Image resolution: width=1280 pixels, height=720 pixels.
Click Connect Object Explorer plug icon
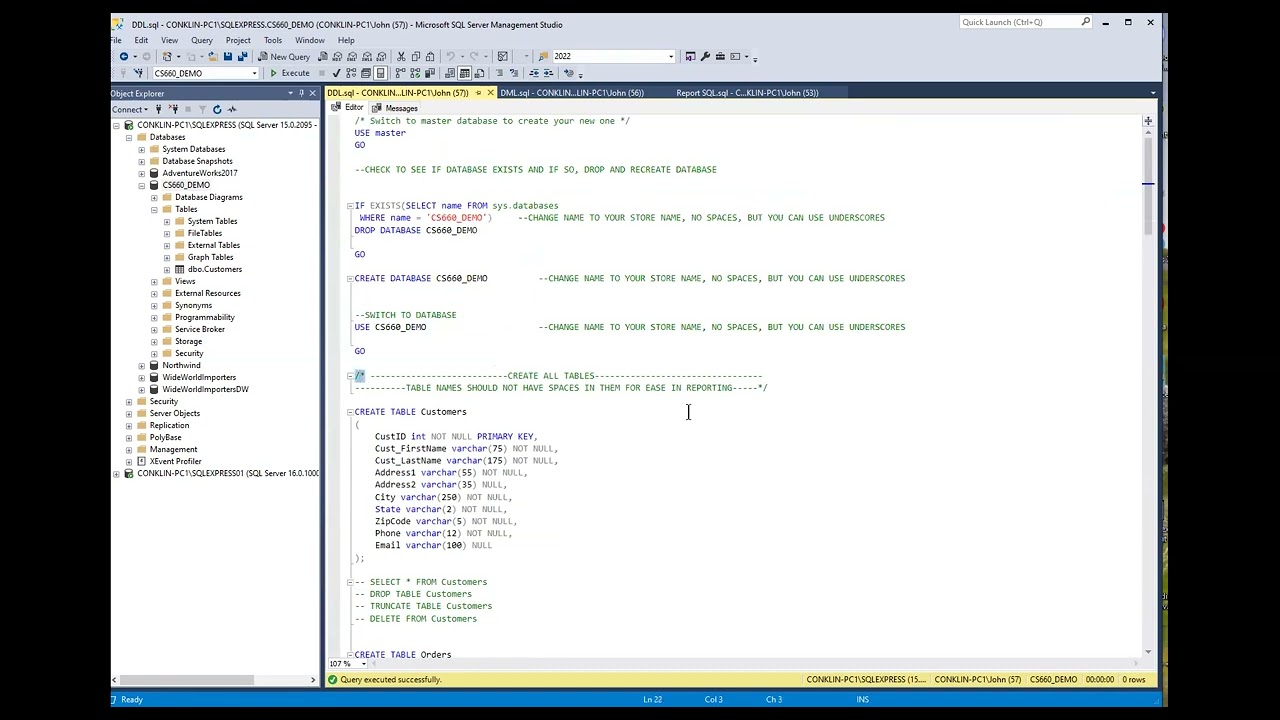coord(158,109)
